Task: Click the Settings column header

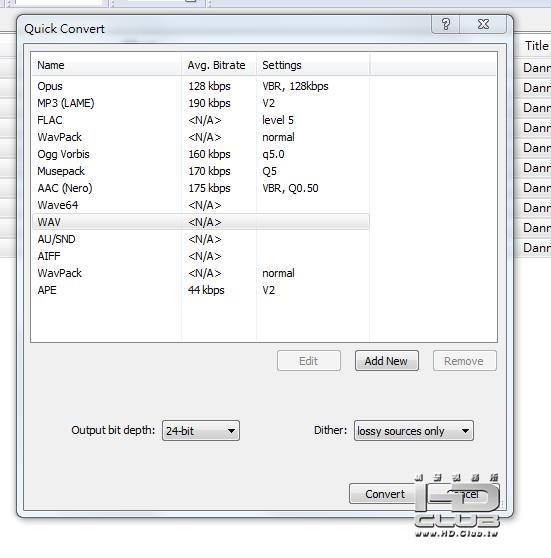Action: pos(313,65)
